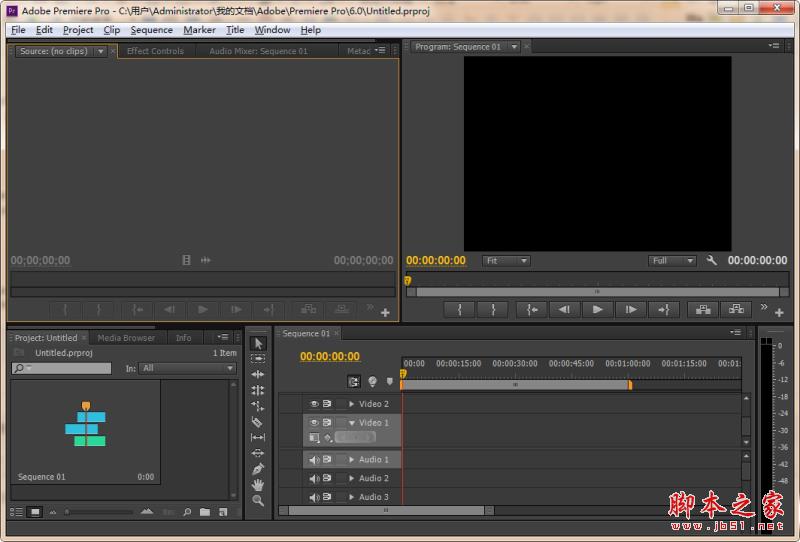Go to Out point in Program monitor
Screen dimensions: 800x542
[663, 309]
